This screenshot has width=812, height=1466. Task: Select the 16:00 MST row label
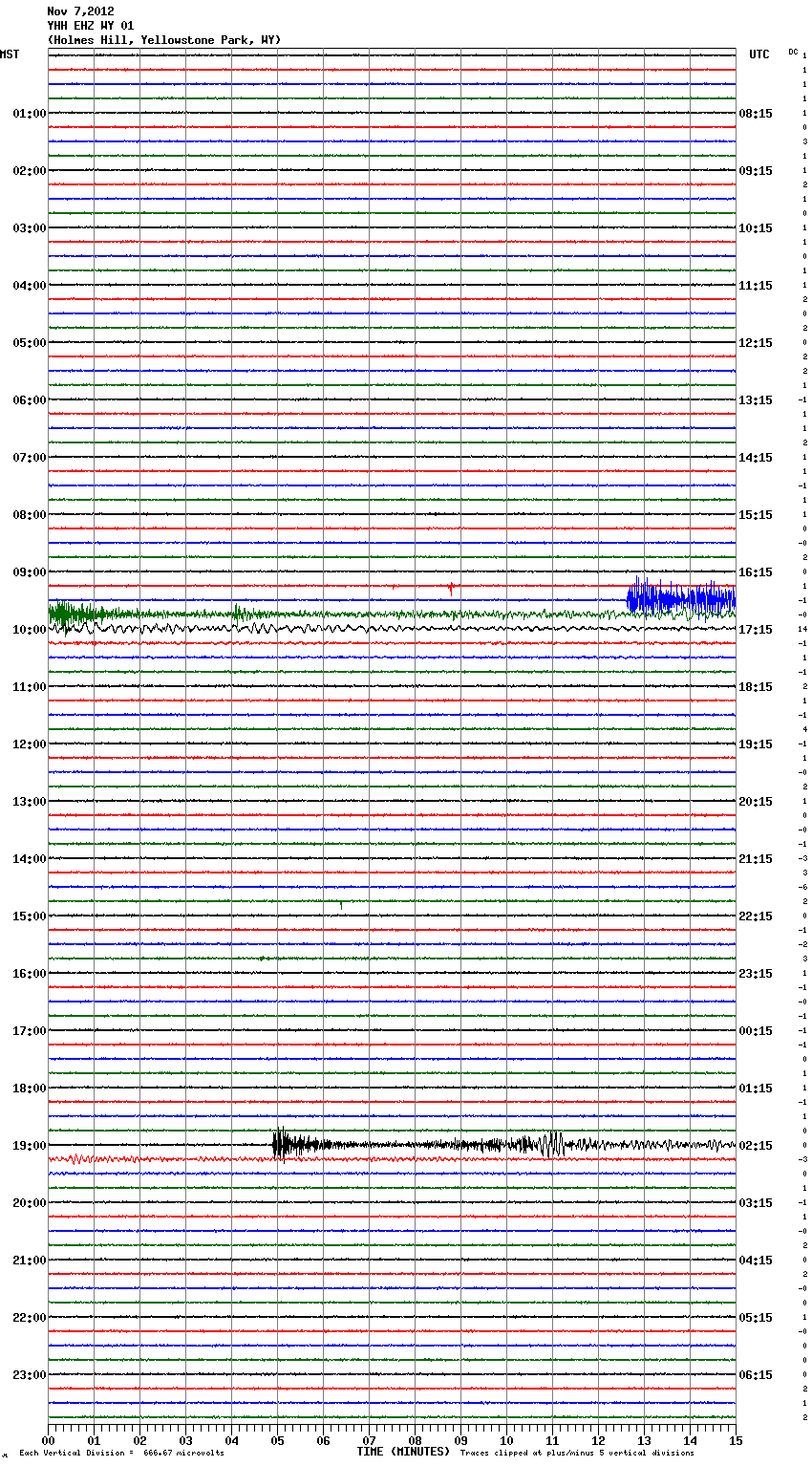pyautogui.click(x=30, y=974)
